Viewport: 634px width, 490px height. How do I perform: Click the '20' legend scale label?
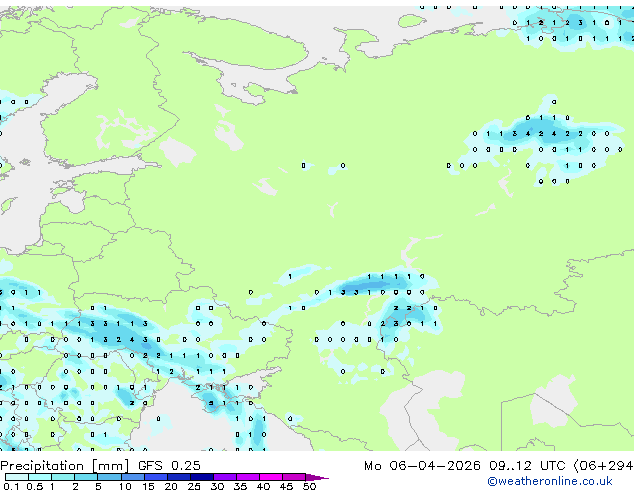pos(171,486)
